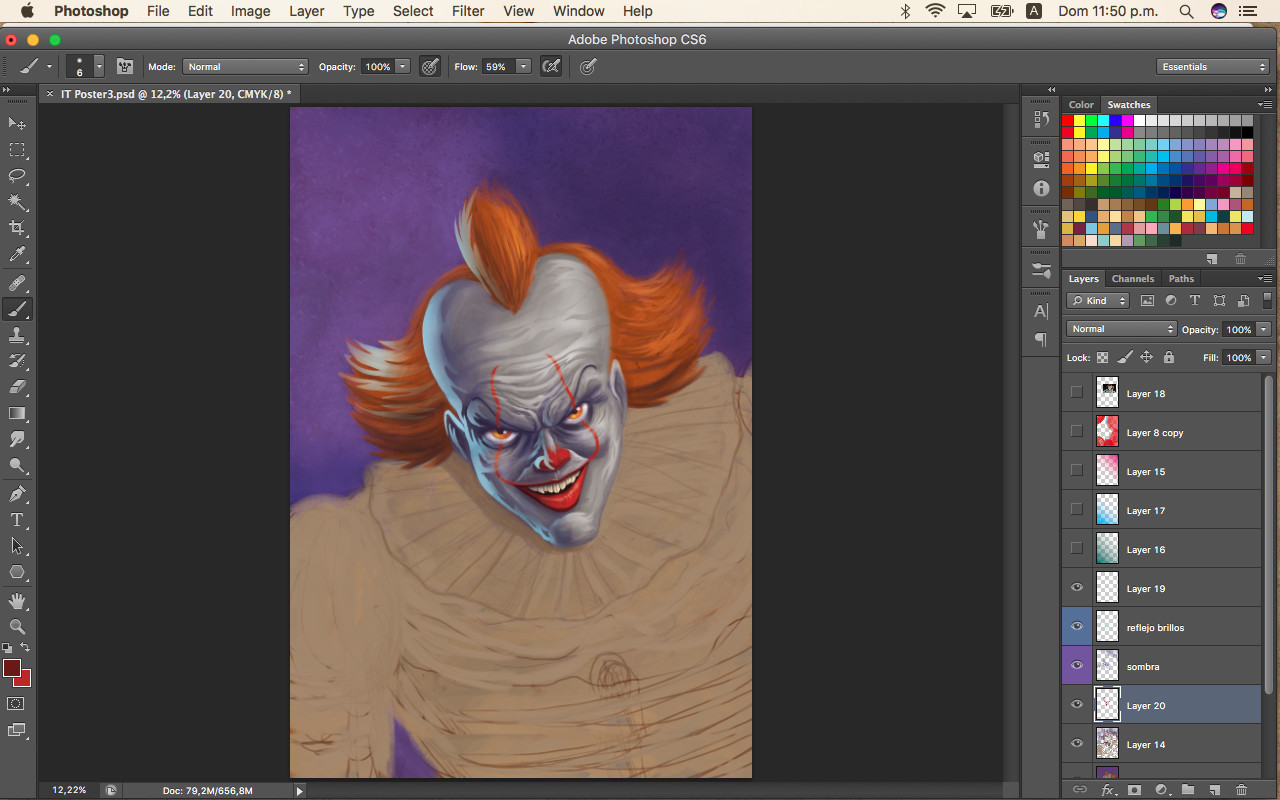
Task: Create a new layer
Action: coord(1214,790)
